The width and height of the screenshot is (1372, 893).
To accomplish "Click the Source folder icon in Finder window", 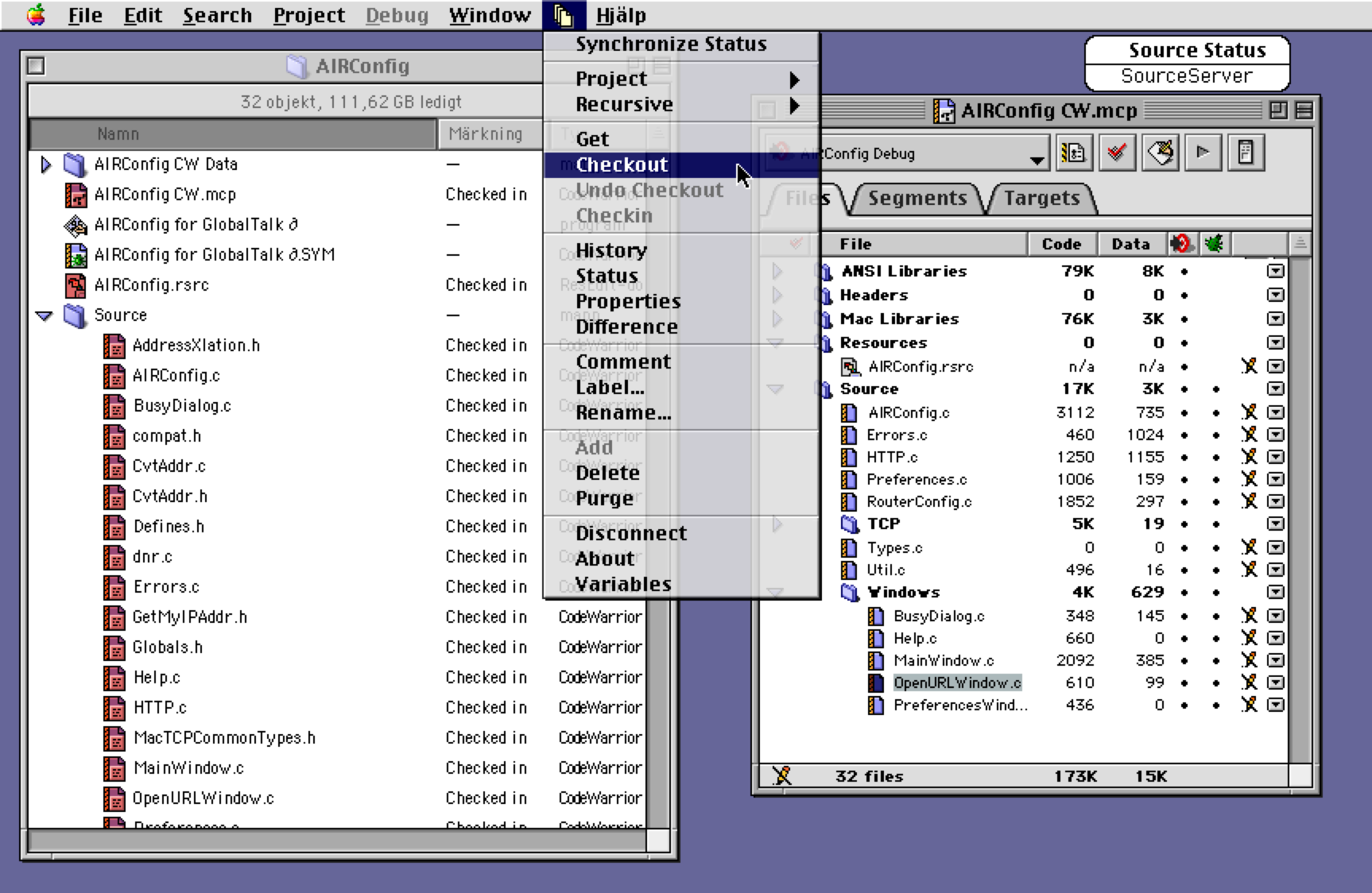I will pyautogui.click(x=75, y=315).
